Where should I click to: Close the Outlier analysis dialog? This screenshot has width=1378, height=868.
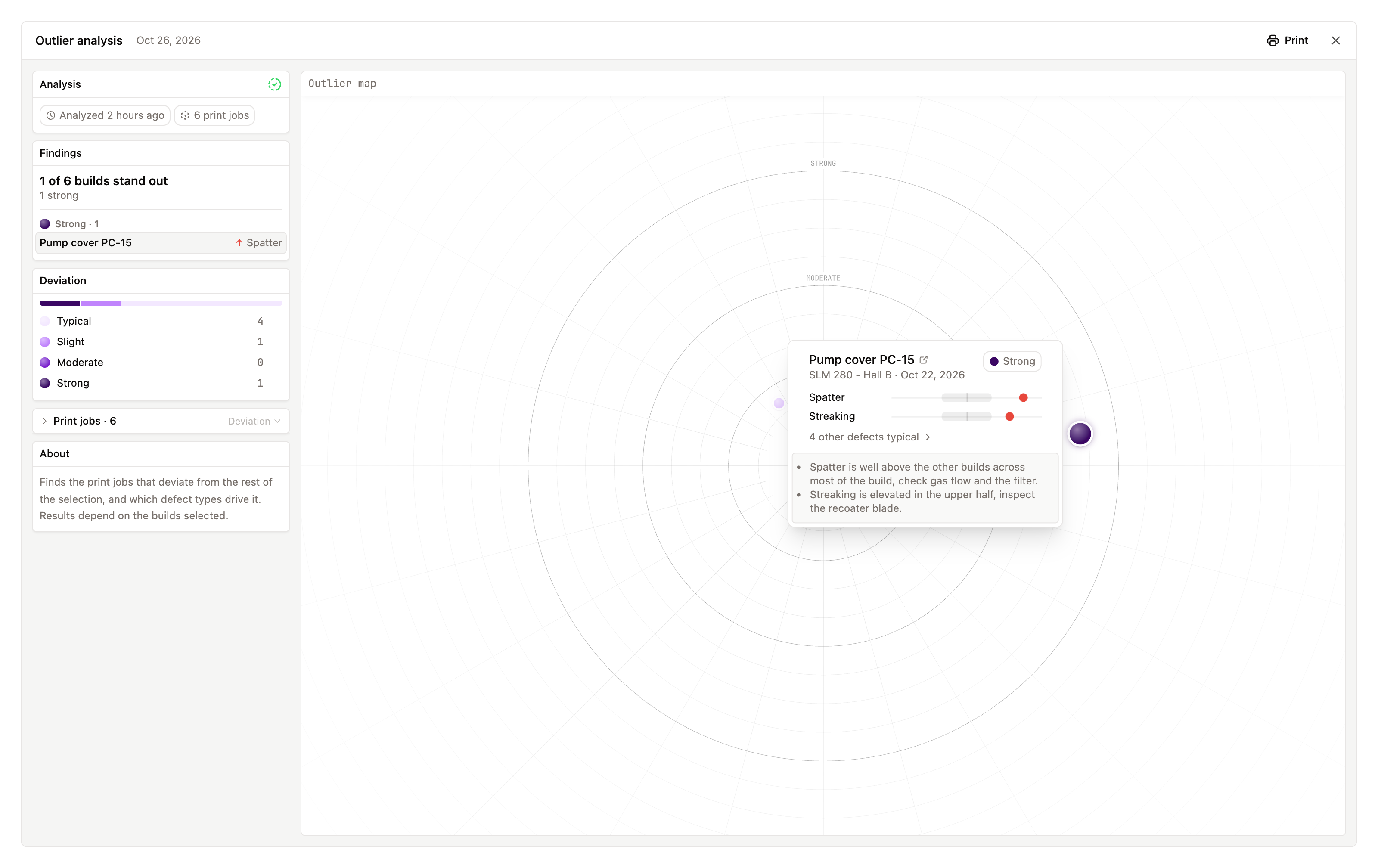pos(1335,40)
